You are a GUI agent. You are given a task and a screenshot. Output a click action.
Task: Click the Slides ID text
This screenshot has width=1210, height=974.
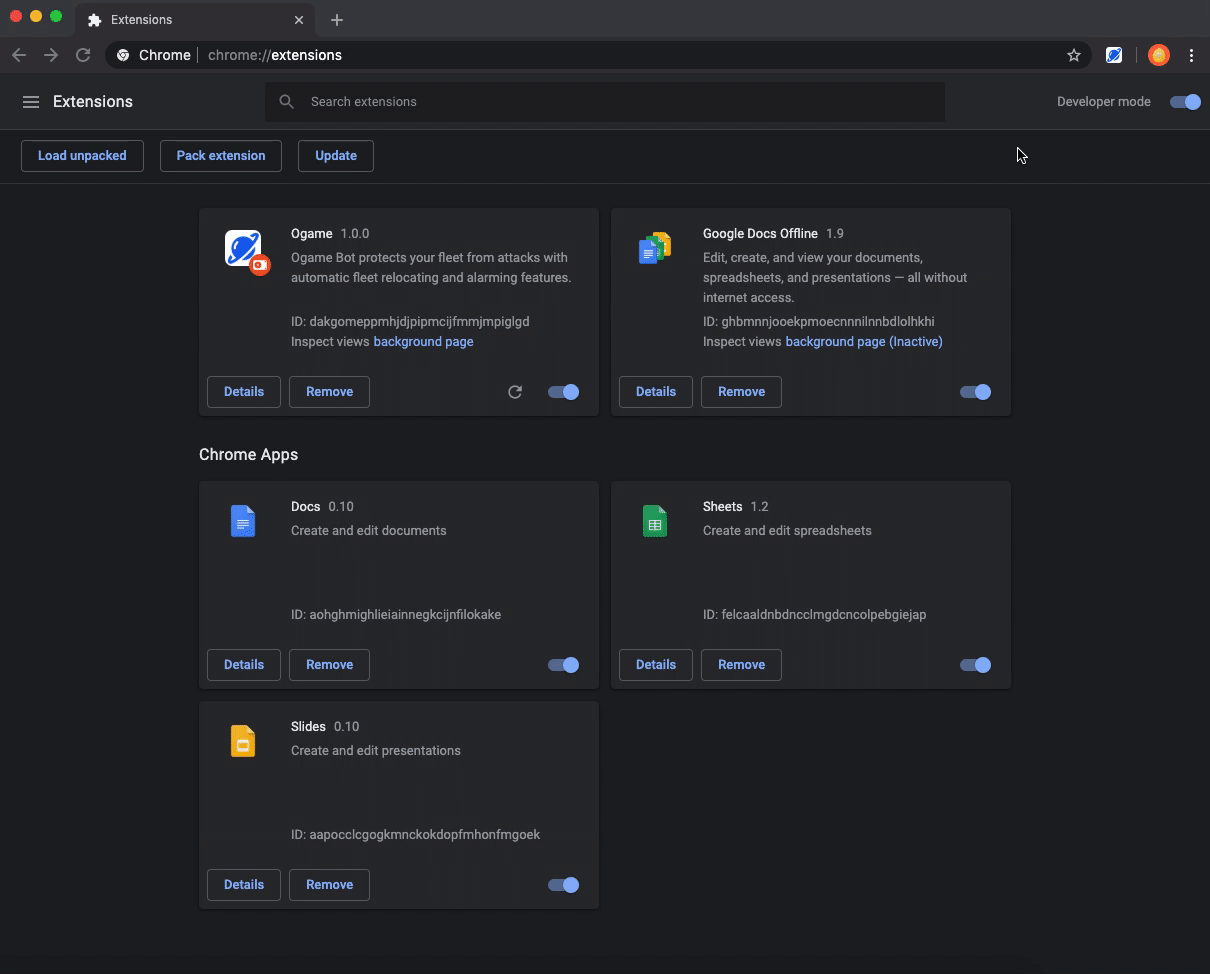[x=415, y=835]
